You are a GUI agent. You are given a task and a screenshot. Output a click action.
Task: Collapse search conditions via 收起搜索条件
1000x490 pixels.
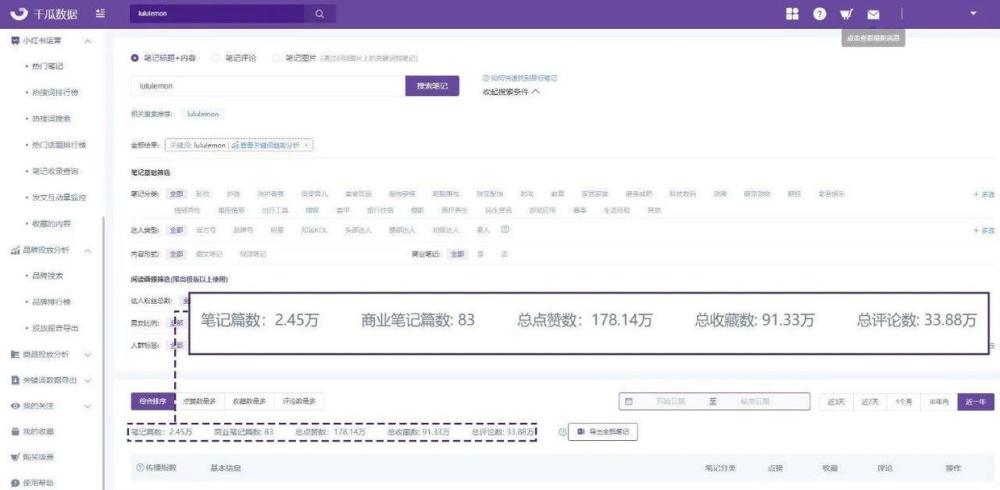pyautogui.click(x=512, y=91)
